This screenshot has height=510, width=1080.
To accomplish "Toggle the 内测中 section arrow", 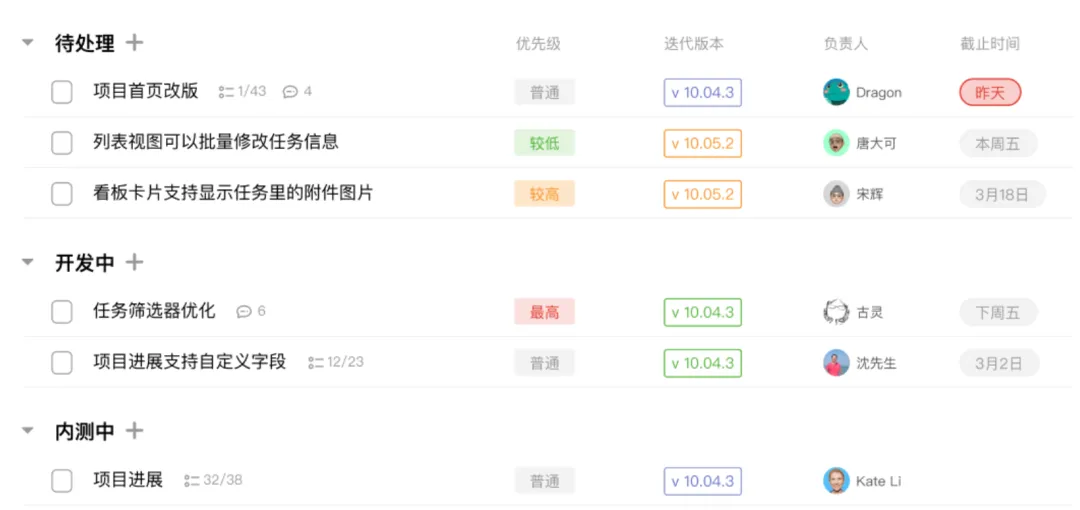I will 28,432.
